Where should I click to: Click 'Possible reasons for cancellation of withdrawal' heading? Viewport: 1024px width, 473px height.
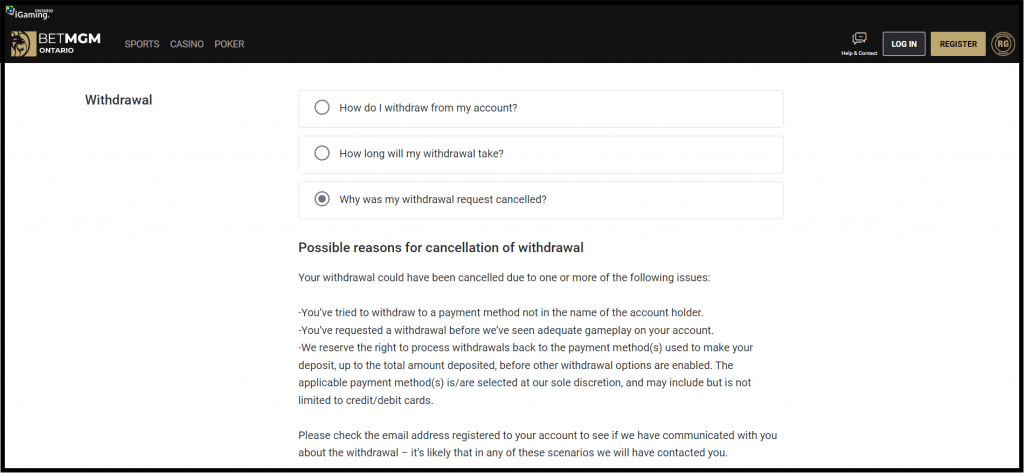tap(441, 248)
